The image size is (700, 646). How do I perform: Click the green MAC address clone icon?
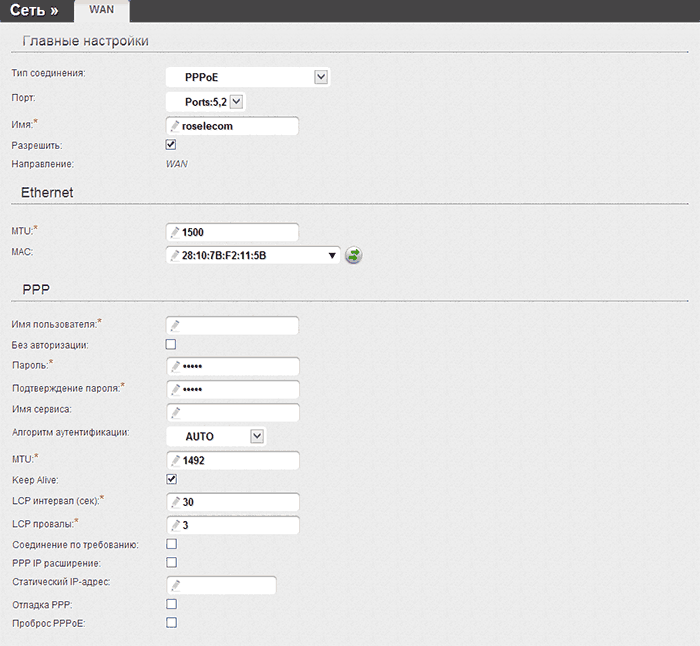point(353,255)
